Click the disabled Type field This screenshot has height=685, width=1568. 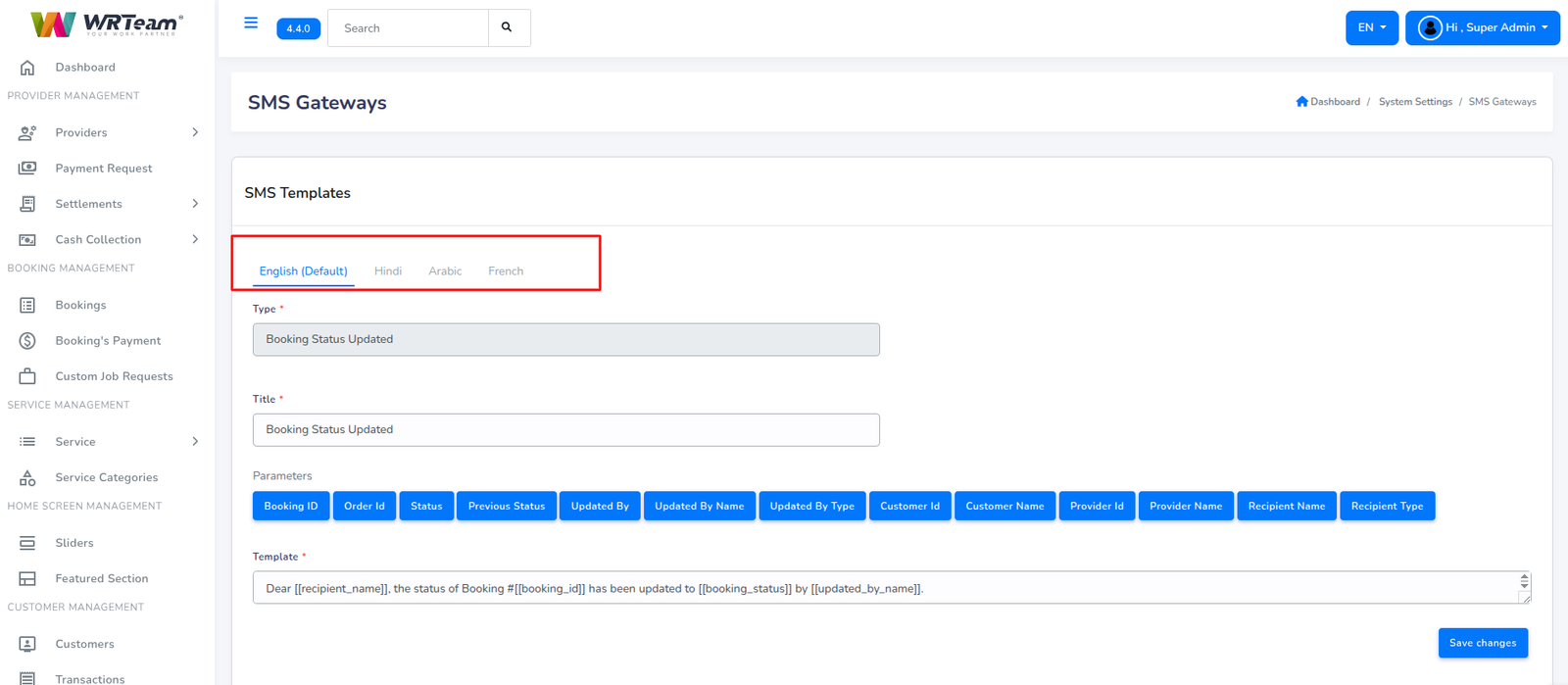pyautogui.click(x=566, y=339)
